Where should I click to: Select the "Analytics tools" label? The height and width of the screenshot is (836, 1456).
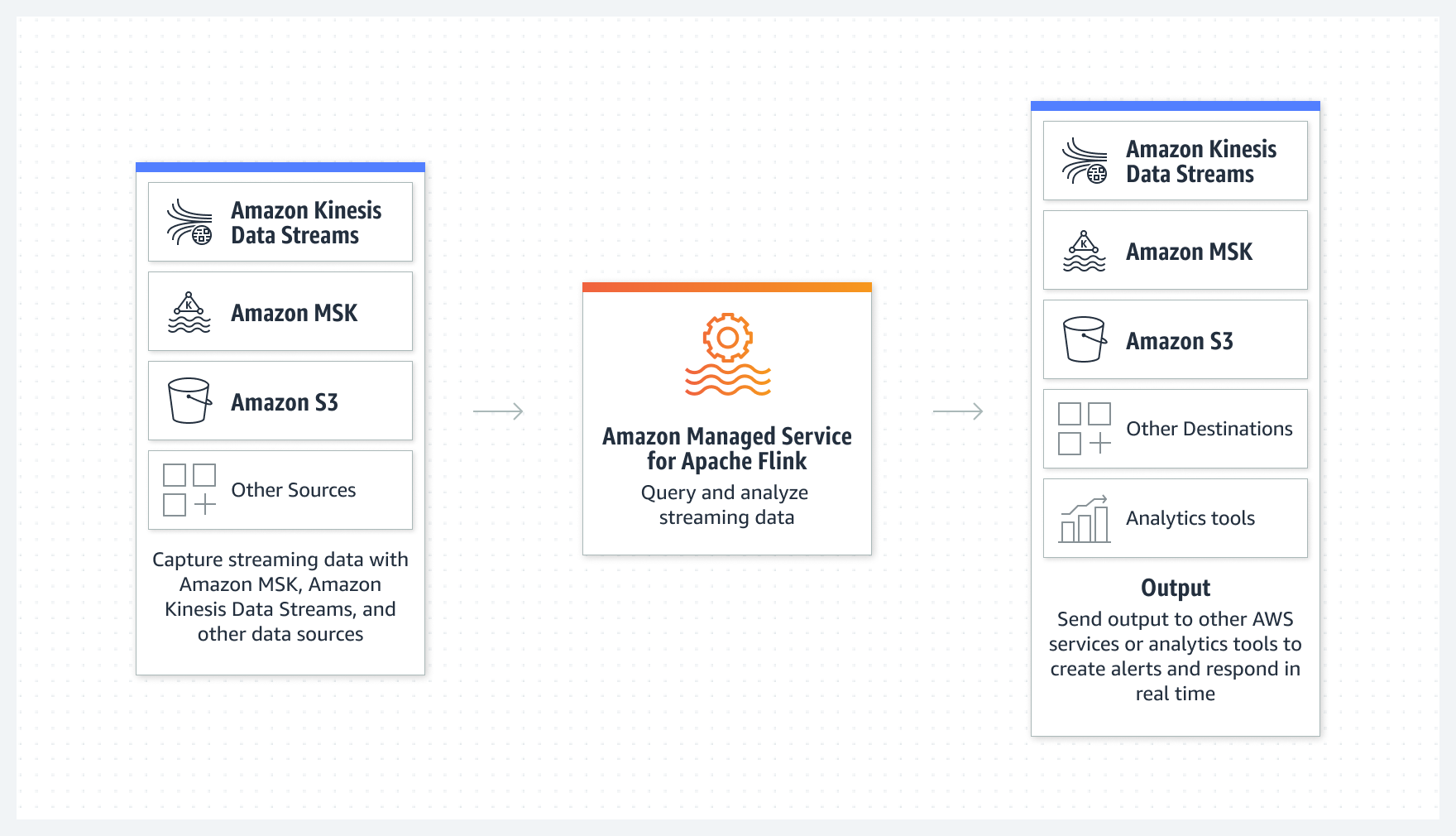pyautogui.click(x=1190, y=518)
